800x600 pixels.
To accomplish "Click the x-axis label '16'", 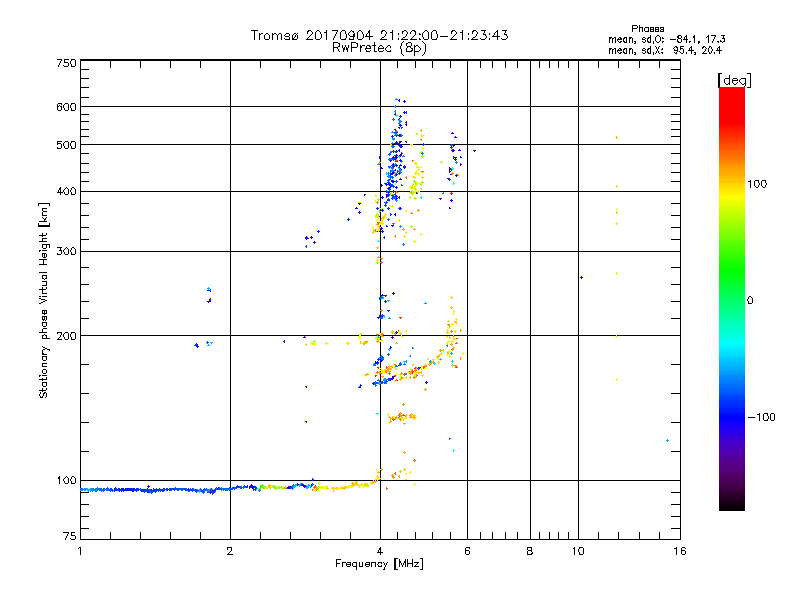I will click(680, 551).
